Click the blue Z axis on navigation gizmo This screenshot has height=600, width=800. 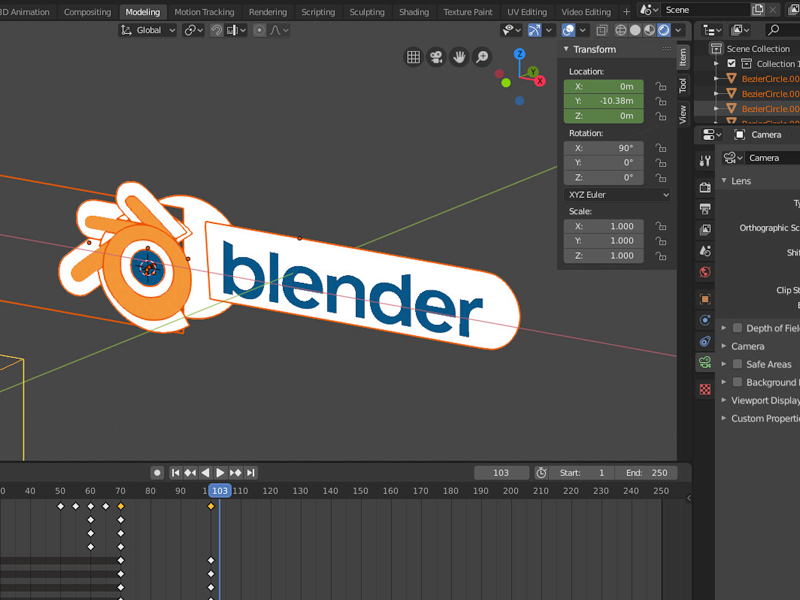tap(519, 54)
